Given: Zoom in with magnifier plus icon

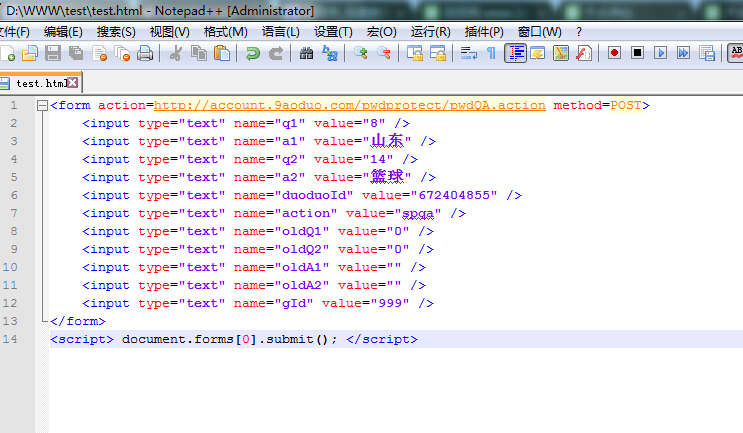Looking at the screenshot, I should tap(361, 53).
